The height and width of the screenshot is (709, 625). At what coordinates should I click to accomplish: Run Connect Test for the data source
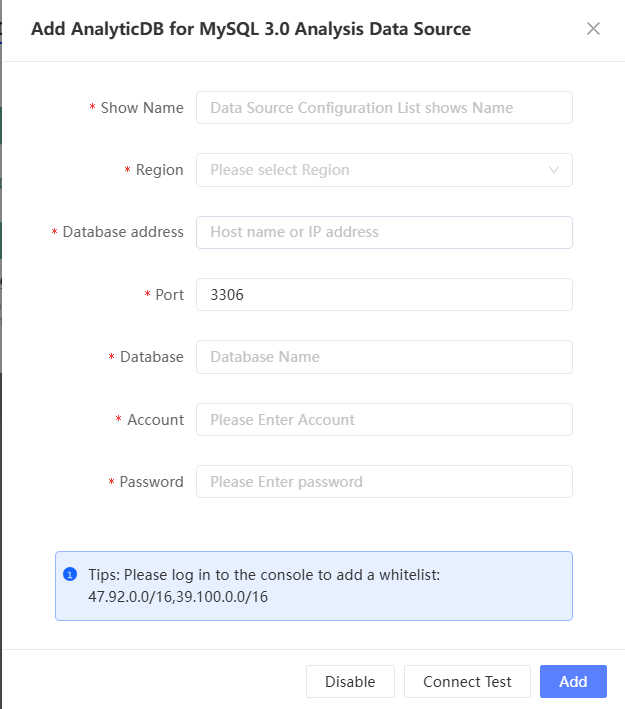point(467,682)
